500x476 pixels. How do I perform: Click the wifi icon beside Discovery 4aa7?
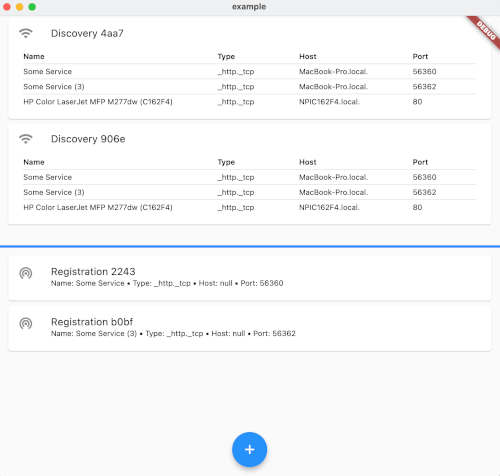coord(26,33)
